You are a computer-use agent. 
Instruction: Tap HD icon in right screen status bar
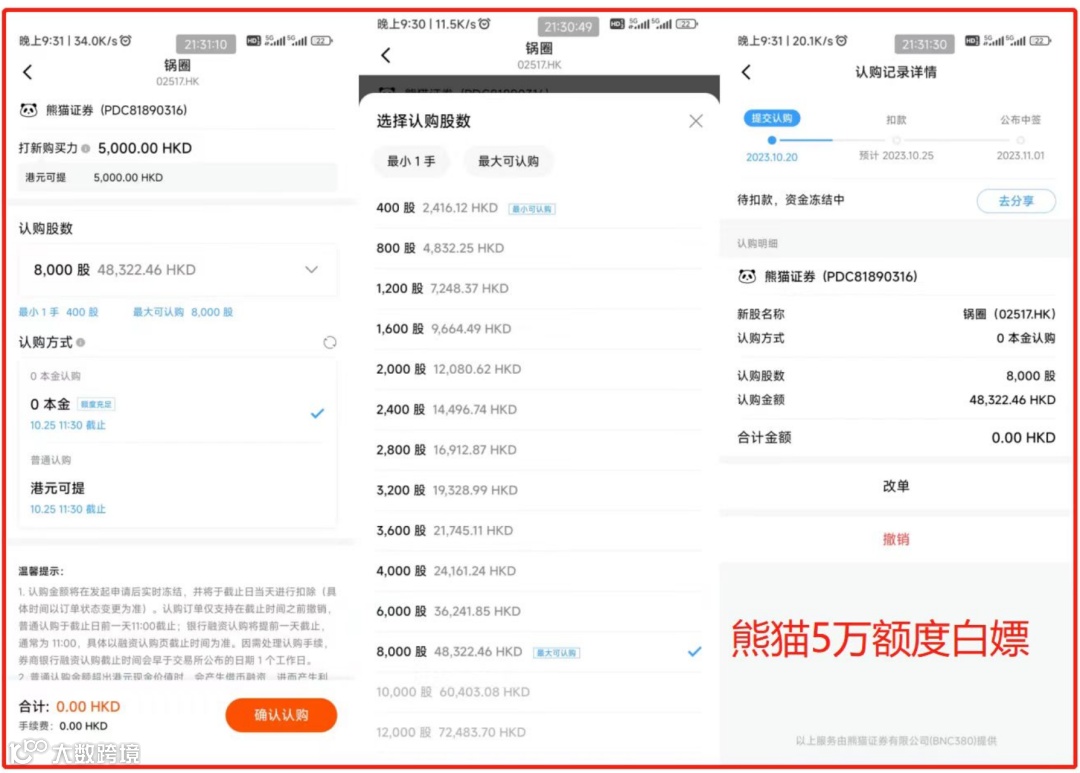click(x=972, y=41)
